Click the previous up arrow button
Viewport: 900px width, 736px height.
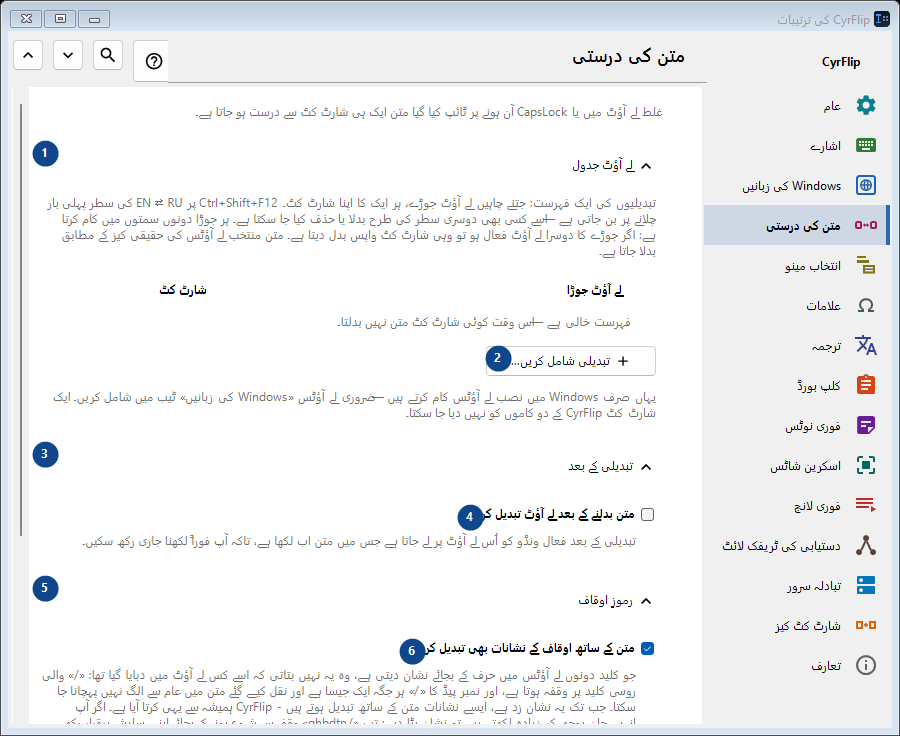[28, 55]
